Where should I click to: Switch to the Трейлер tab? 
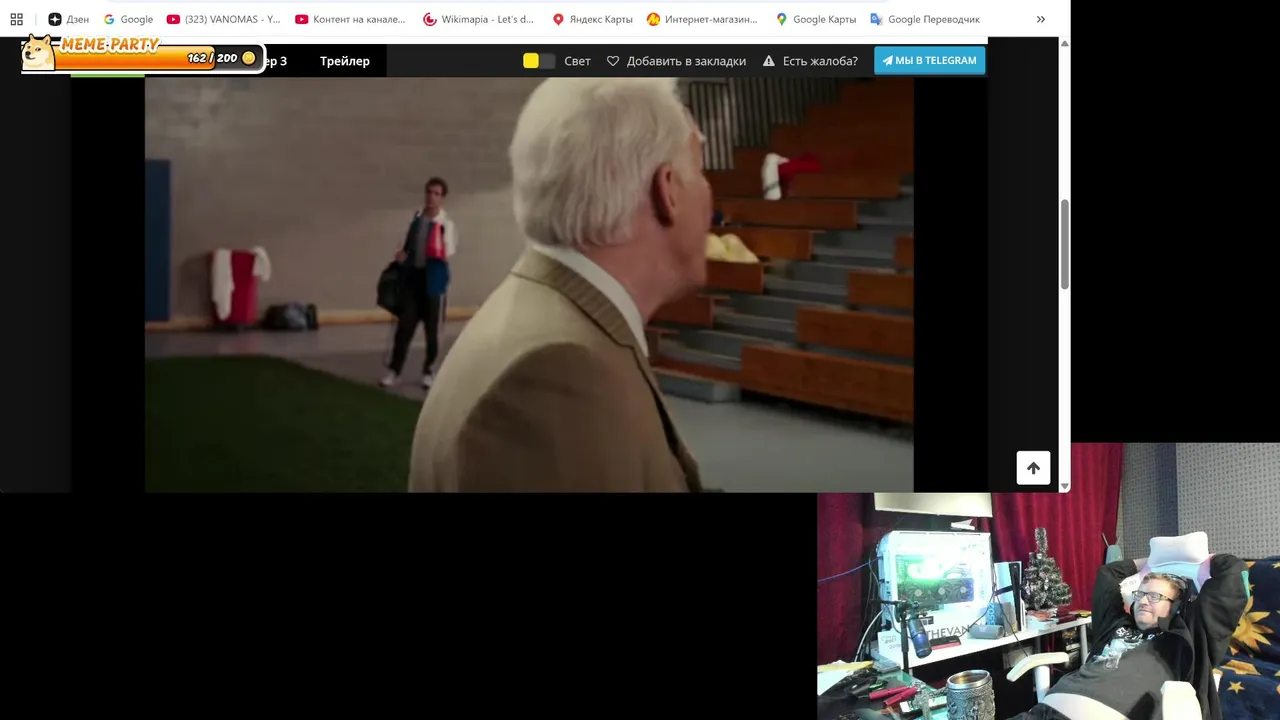345,61
